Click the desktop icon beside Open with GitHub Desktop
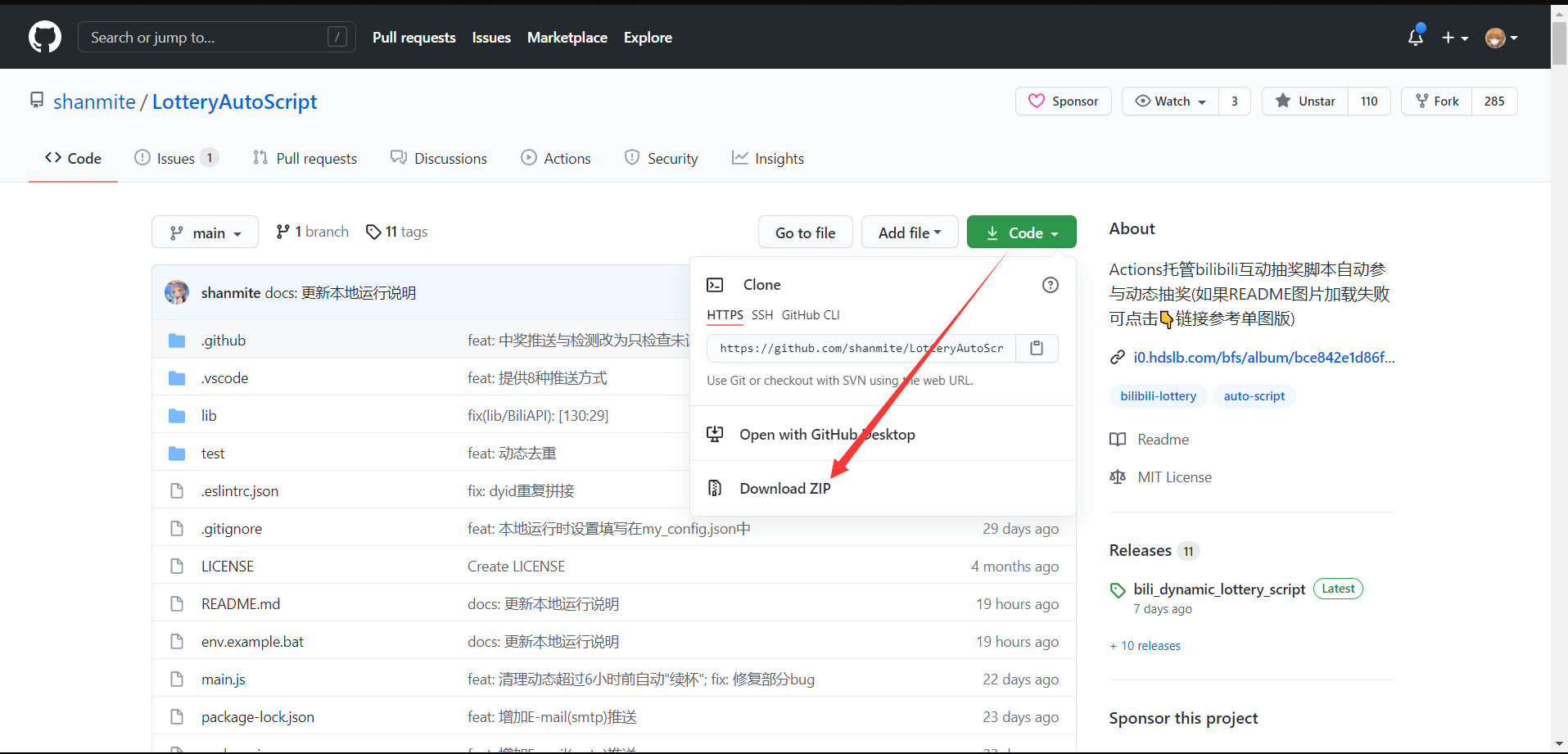The image size is (1568, 754). point(715,435)
